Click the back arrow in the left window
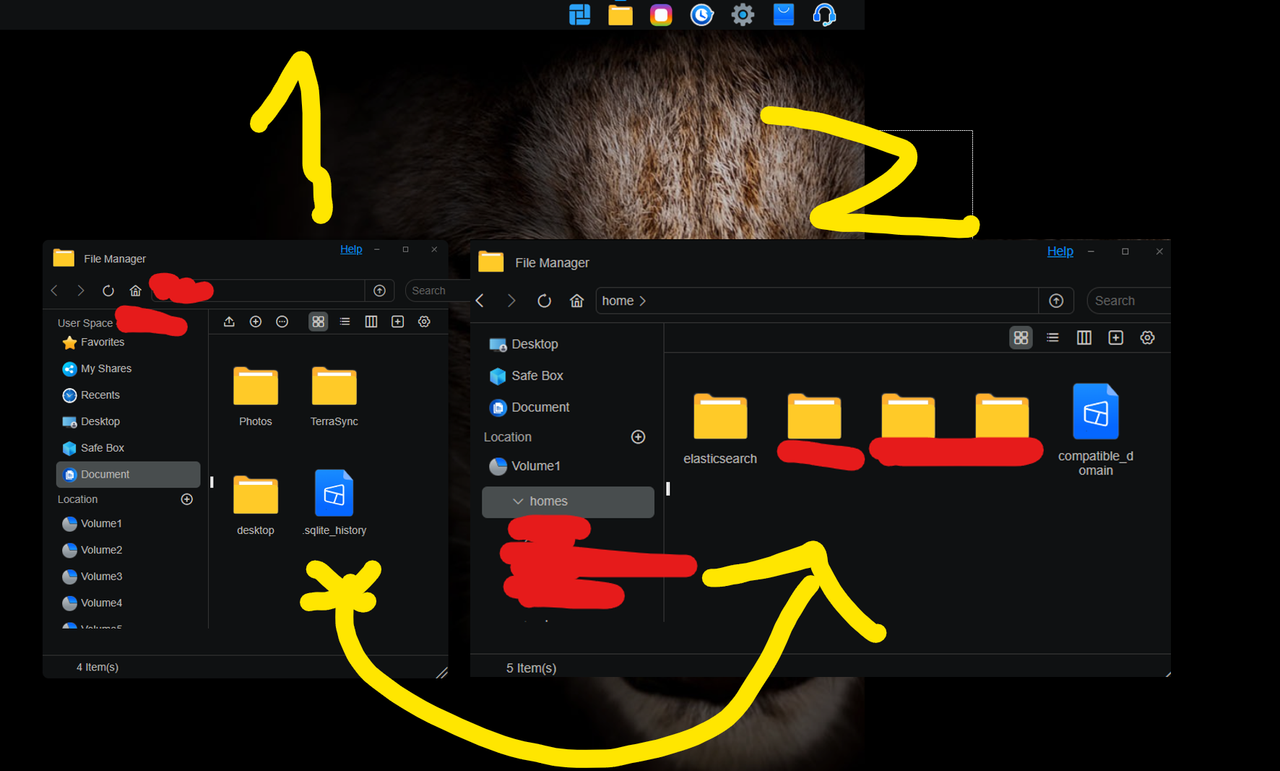 (x=53, y=290)
